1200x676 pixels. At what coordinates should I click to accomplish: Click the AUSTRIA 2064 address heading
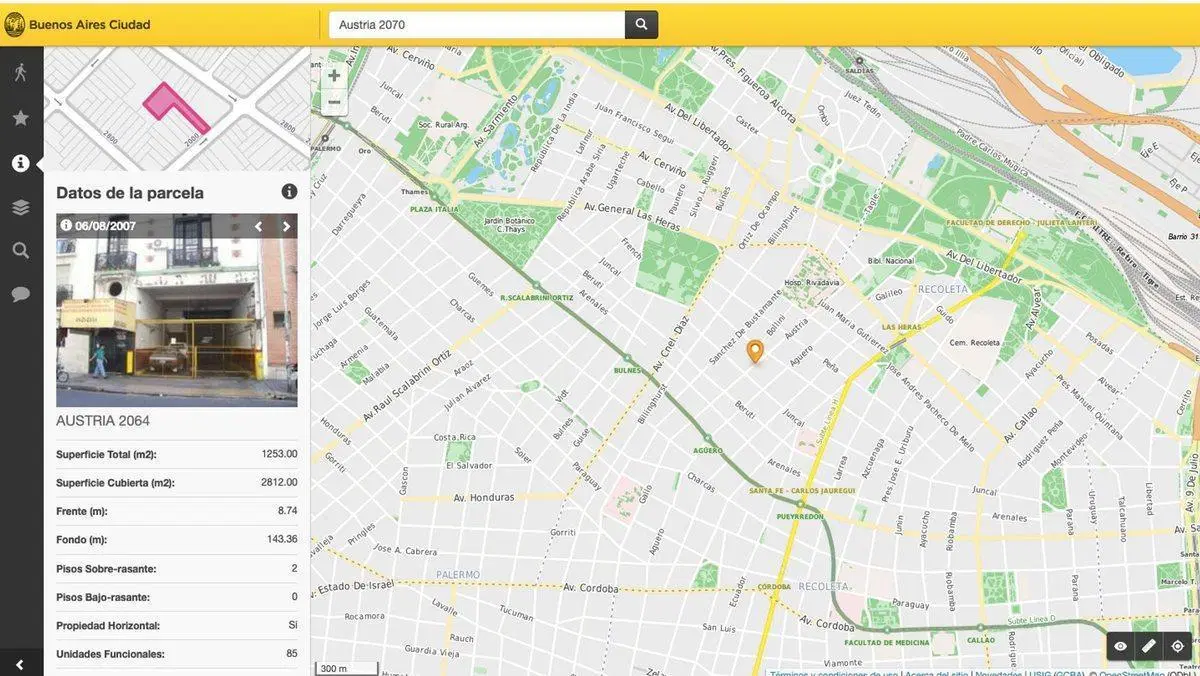103,421
